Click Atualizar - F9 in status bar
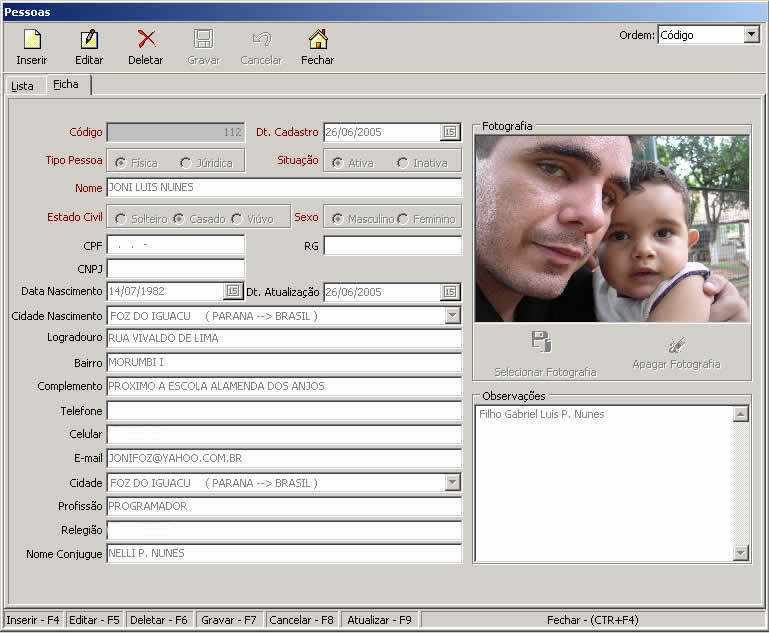This screenshot has width=769, height=633. click(379, 620)
